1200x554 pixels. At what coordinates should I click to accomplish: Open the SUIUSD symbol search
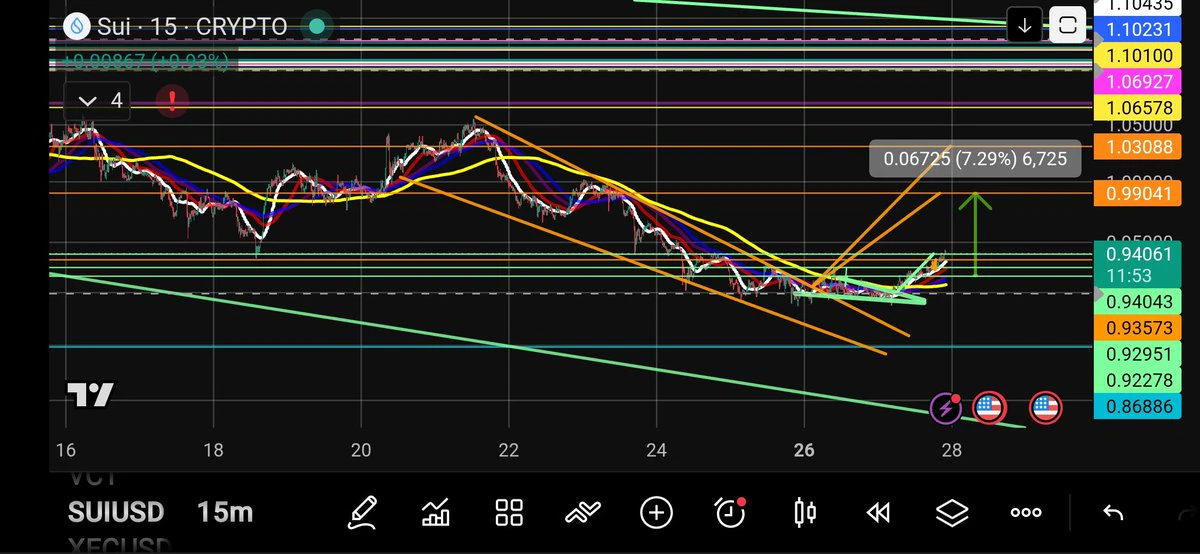click(116, 513)
